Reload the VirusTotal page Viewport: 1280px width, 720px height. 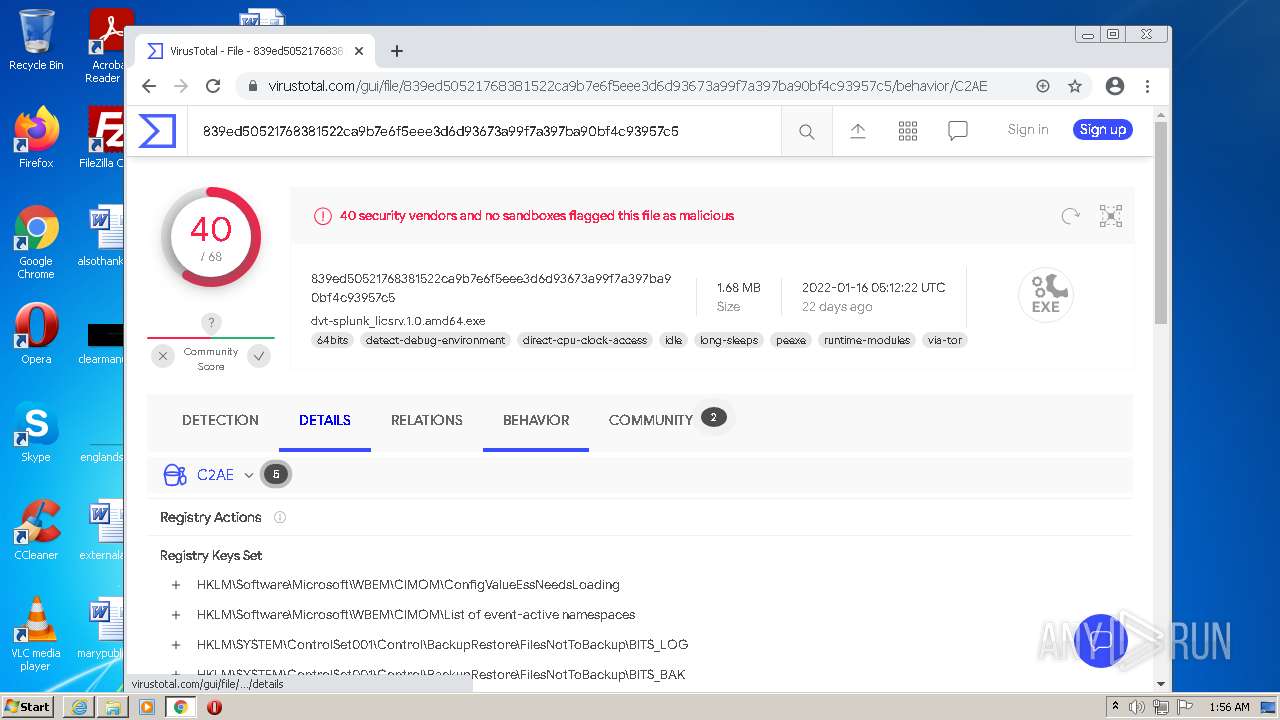point(212,86)
